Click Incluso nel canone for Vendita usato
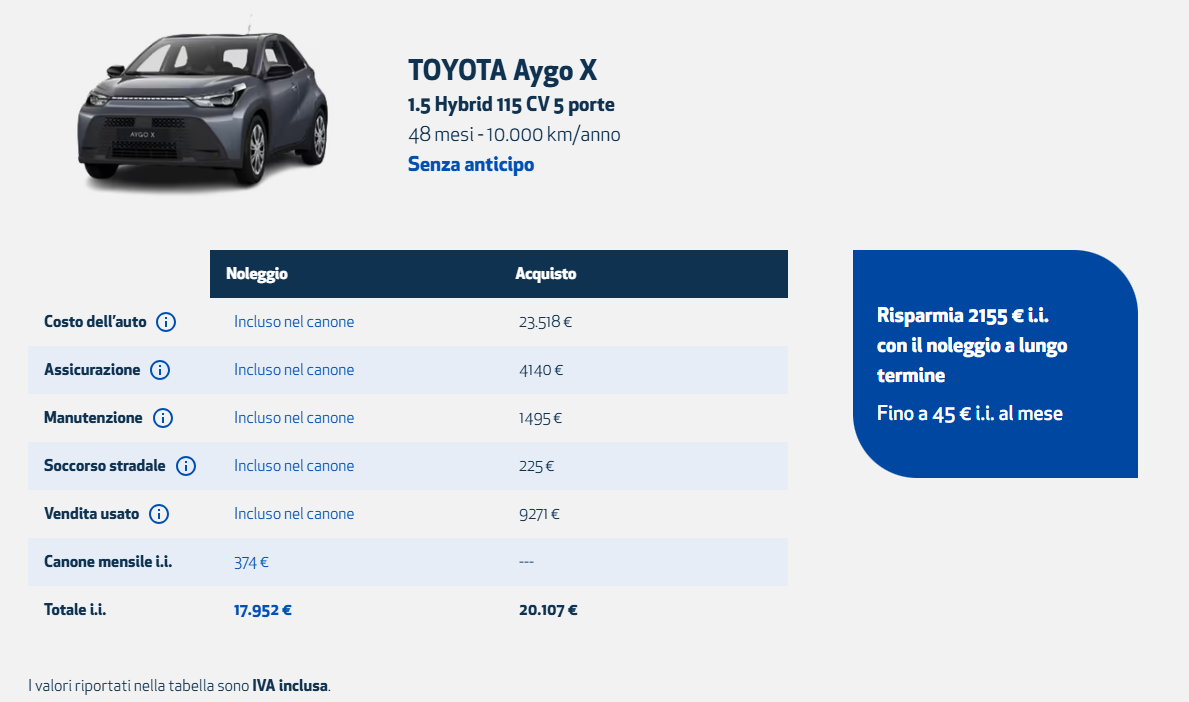This screenshot has width=1189, height=702. [294, 514]
